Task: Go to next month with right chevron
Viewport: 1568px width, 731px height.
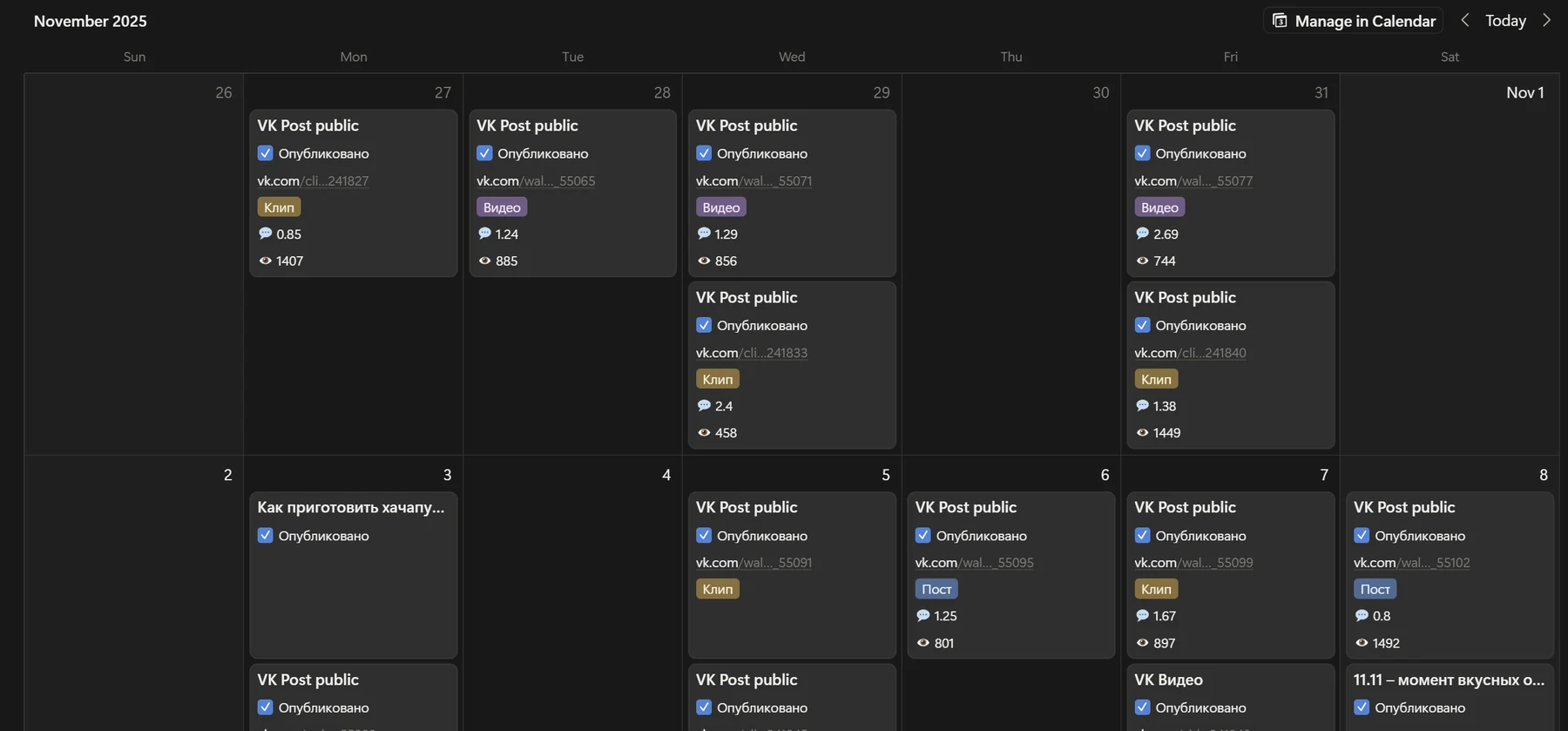Action: (x=1546, y=20)
